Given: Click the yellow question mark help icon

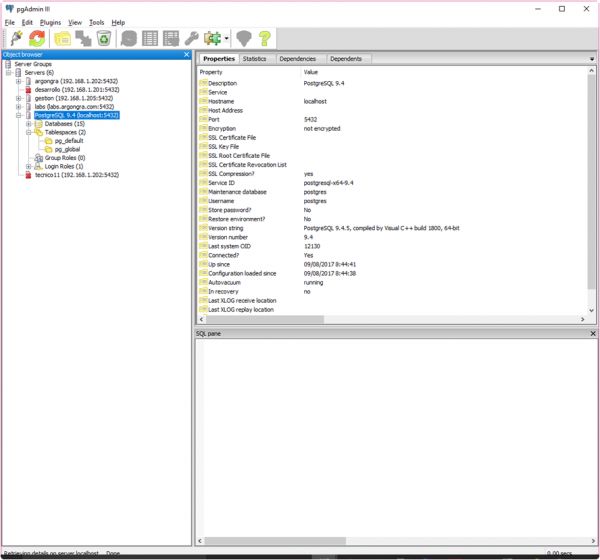Looking at the screenshot, I should [x=265, y=39].
